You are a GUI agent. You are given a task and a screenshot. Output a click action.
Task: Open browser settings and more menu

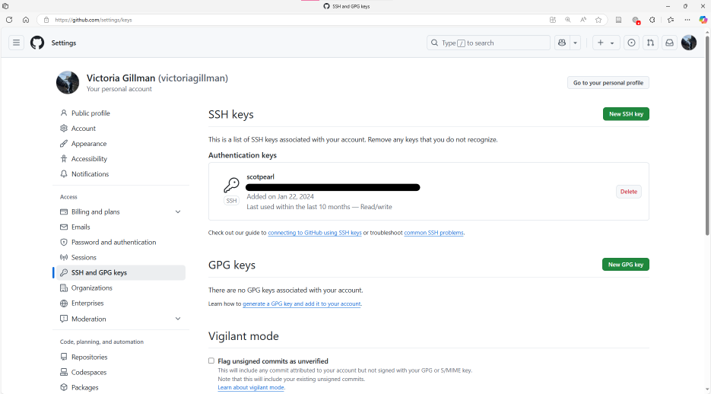click(687, 20)
